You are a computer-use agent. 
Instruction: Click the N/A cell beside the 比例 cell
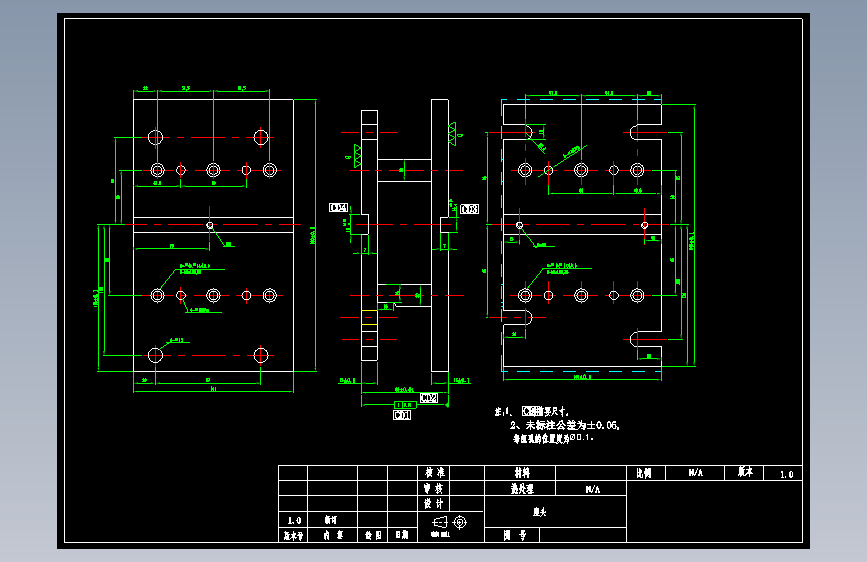[x=695, y=473]
